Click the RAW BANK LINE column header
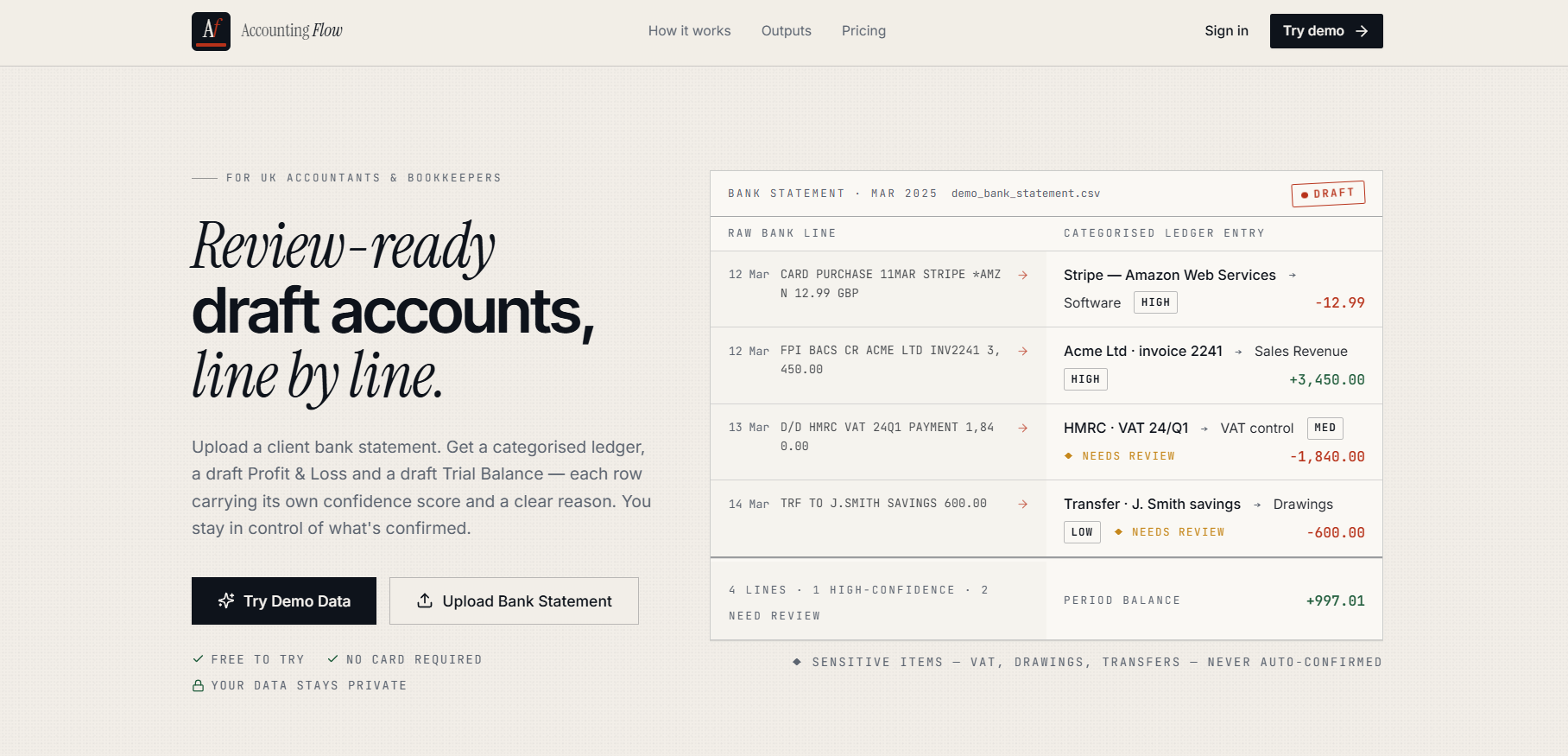Image resolution: width=1568 pixels, height=756 pixels. tap(782, 233)
